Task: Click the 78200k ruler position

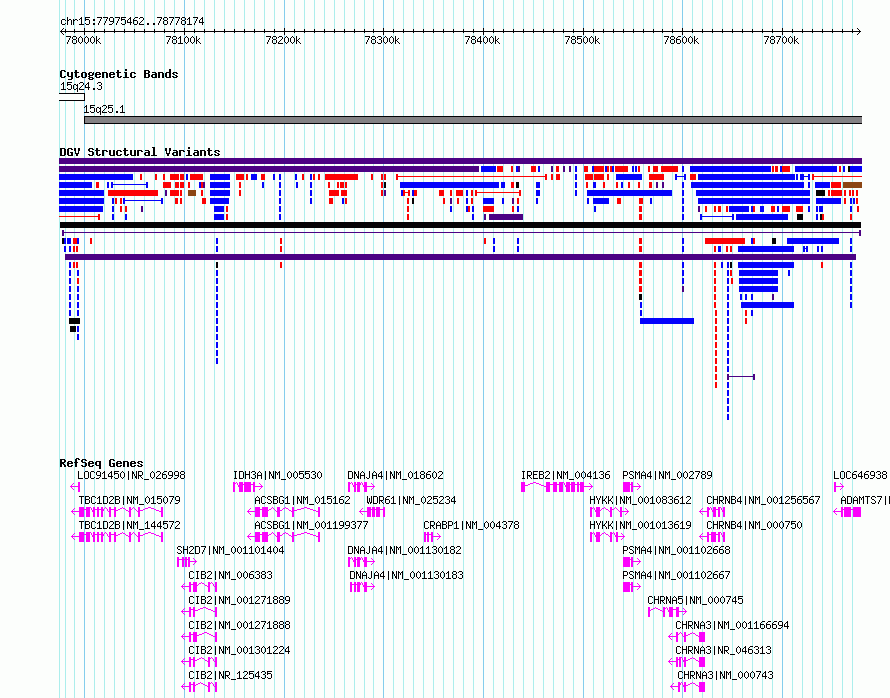Action: [283, 40]
